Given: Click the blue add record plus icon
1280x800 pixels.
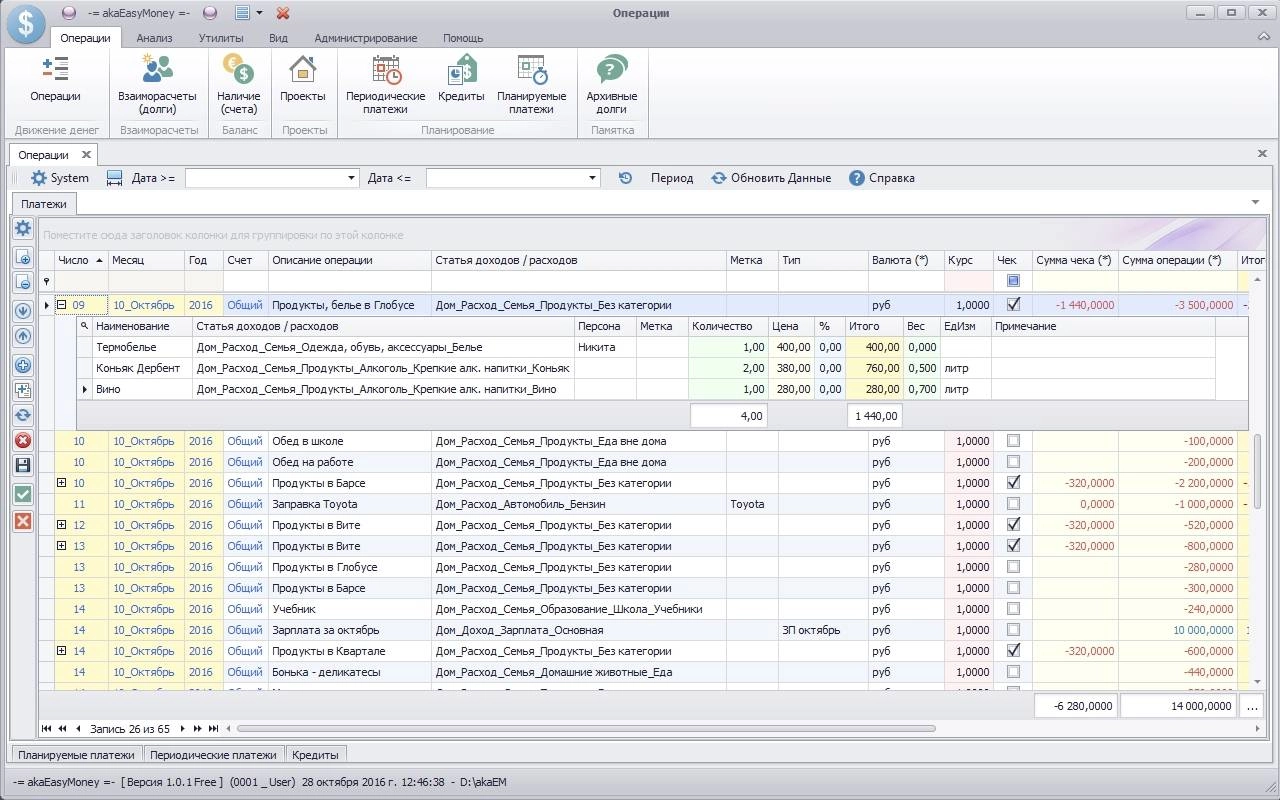Looking at the screenshot, I should (23, 365).
